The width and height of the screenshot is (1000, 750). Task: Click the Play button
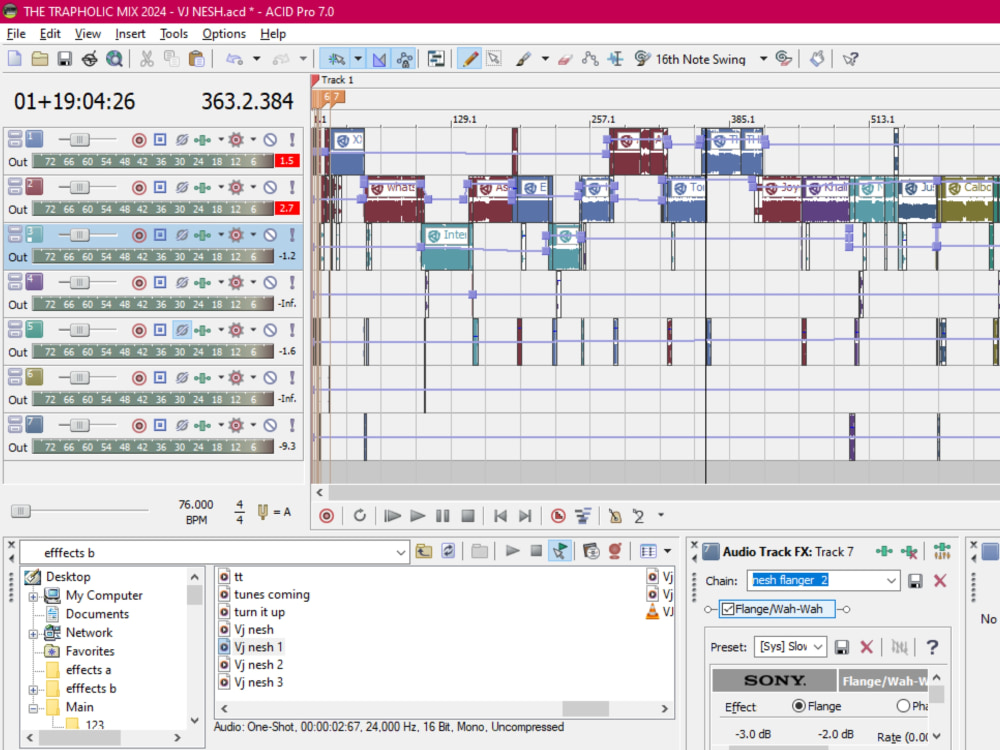[x=418, y=516]
